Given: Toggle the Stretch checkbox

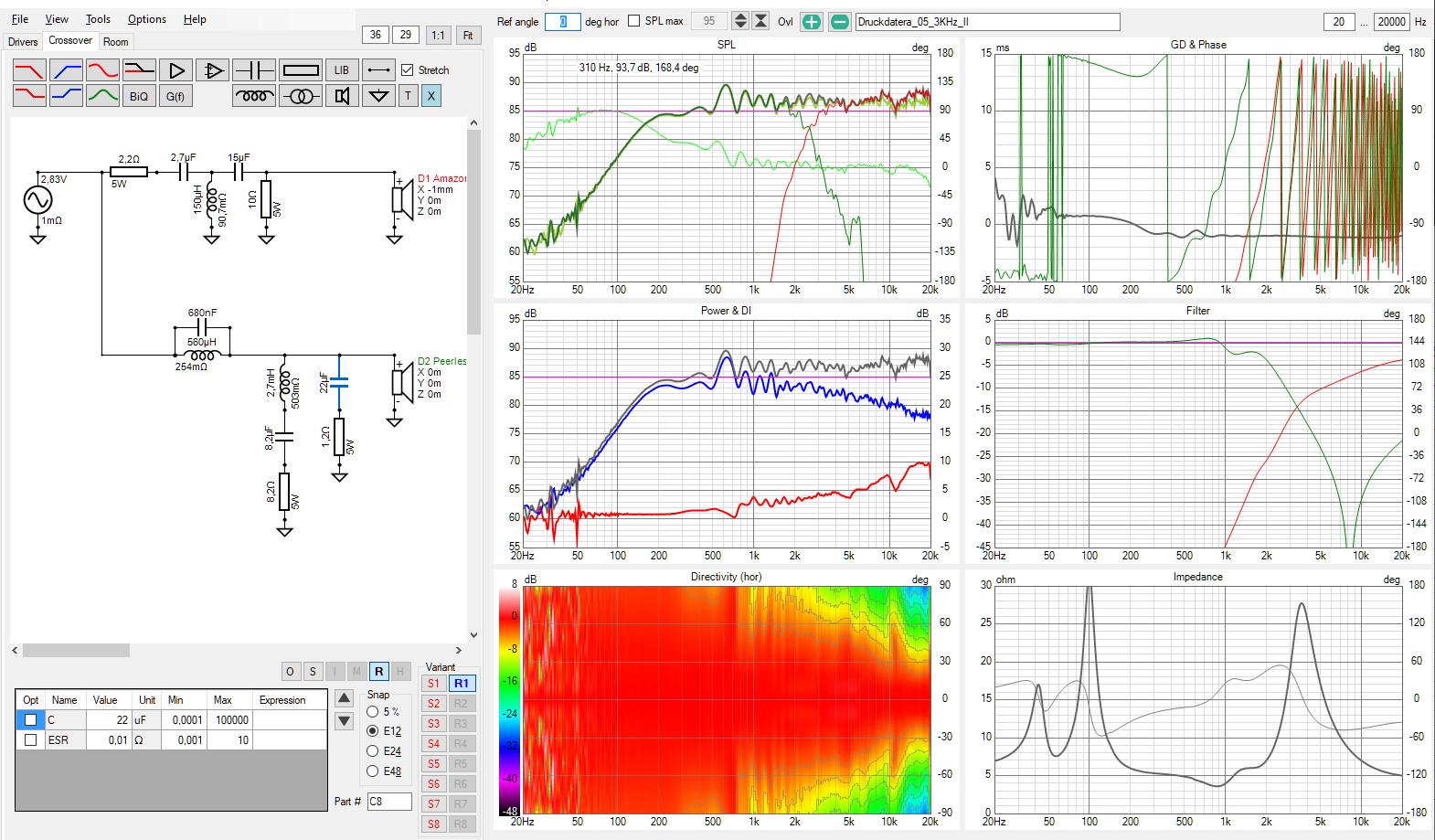Looking at the screenshot, I should (x=408, y=70).
